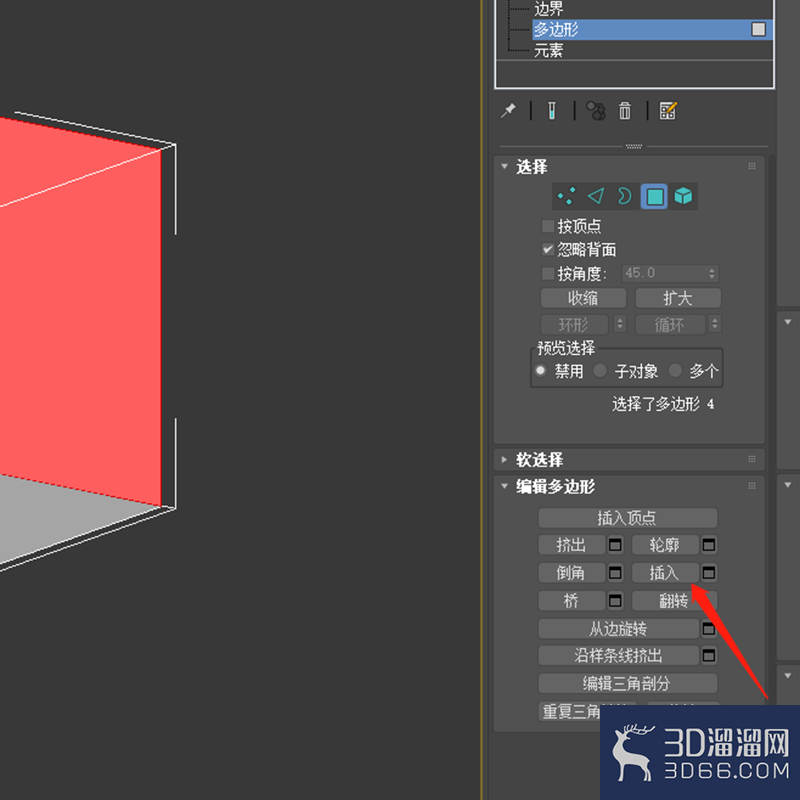Click the 选择 rollout grip handle

[x=752, y=166]
